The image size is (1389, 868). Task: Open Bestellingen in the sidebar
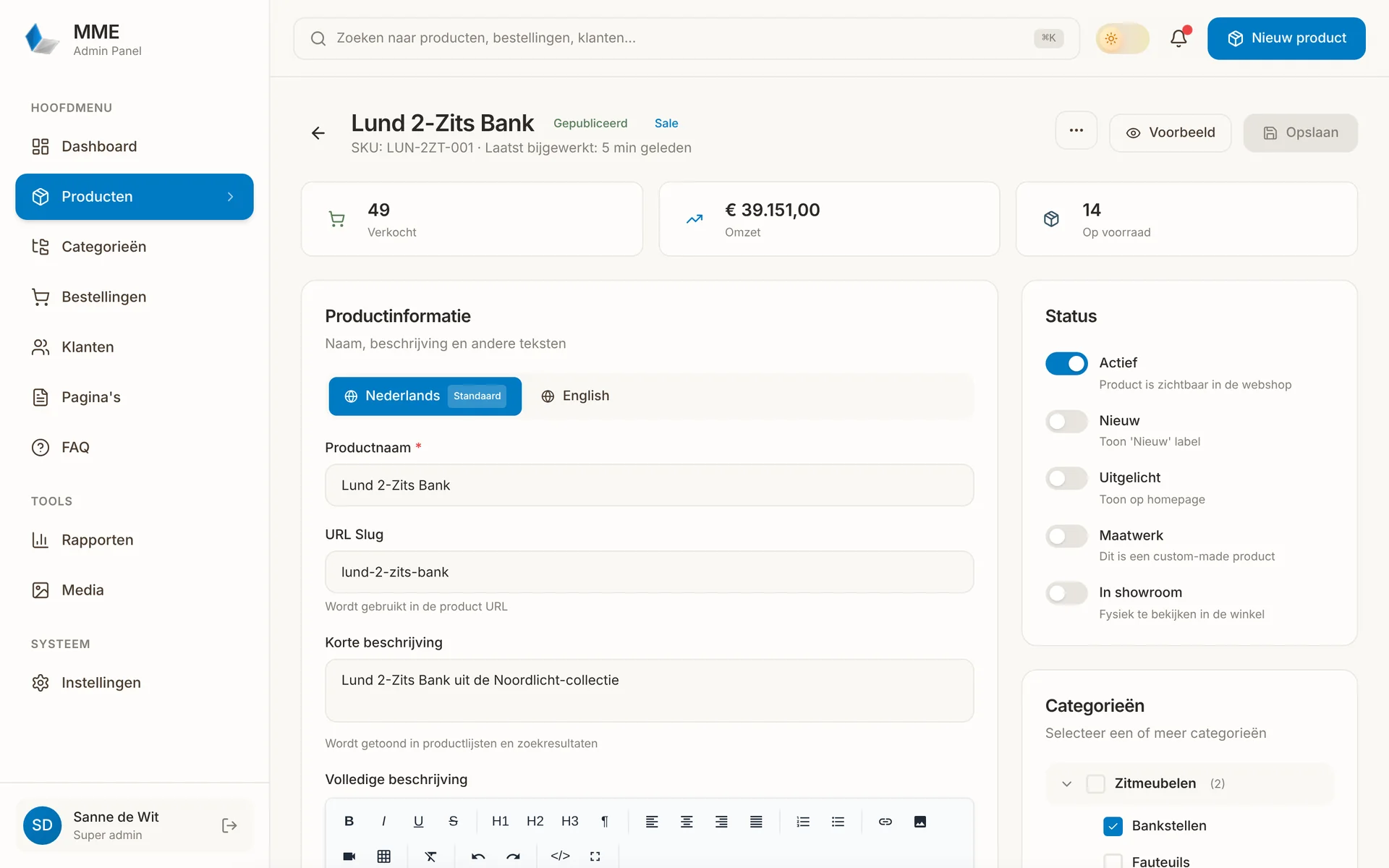[135, 297]
